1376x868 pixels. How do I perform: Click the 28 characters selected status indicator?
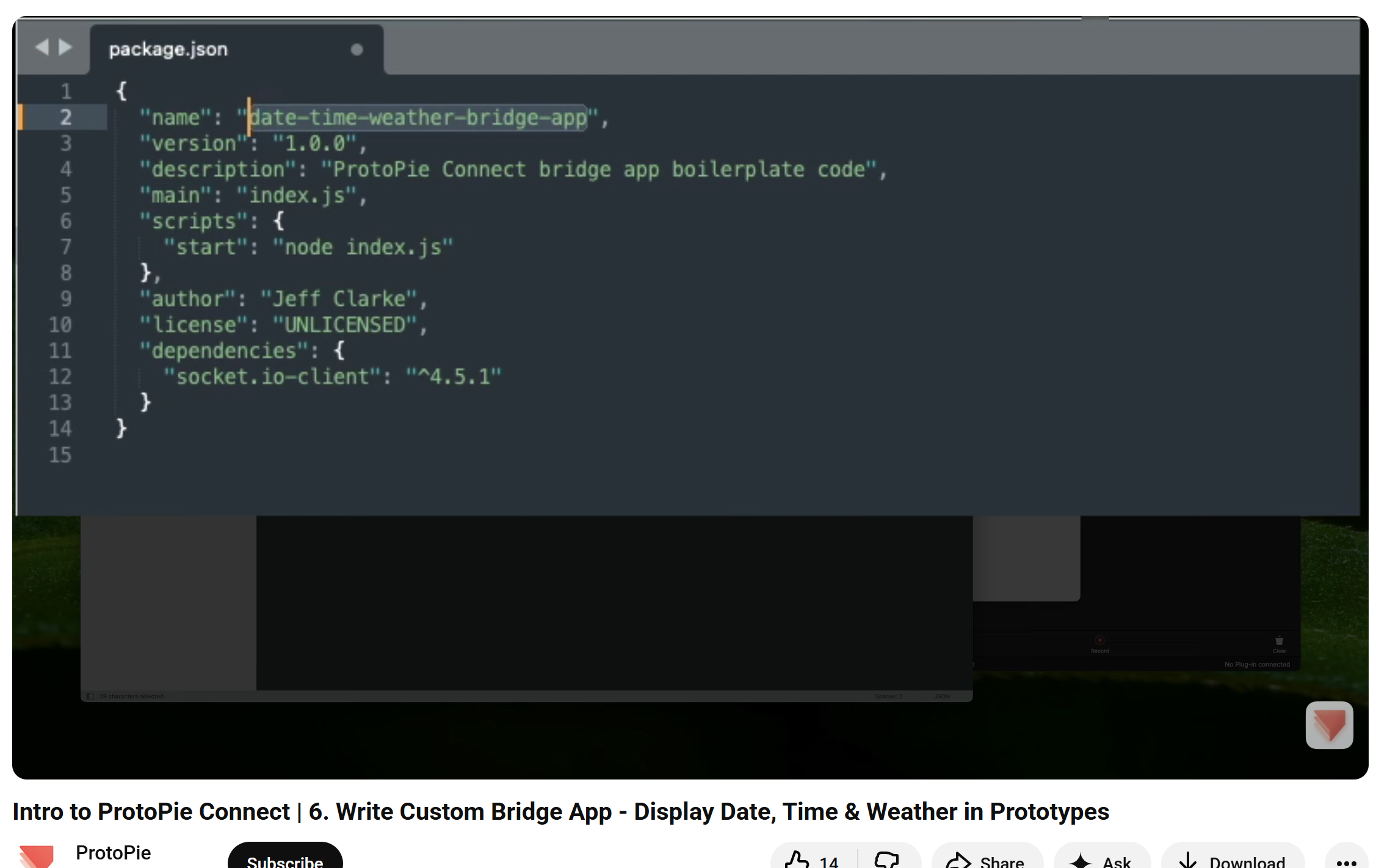(131, 695)
